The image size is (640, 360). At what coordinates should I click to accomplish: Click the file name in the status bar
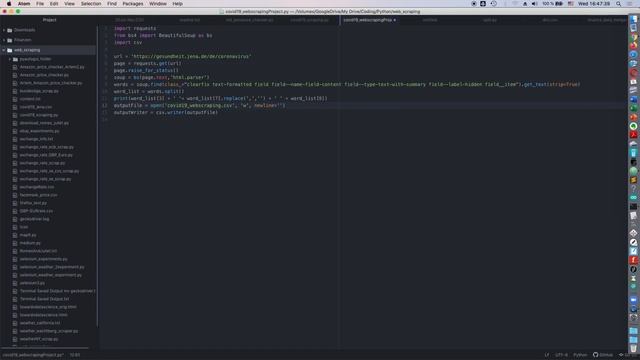point(33,355)
